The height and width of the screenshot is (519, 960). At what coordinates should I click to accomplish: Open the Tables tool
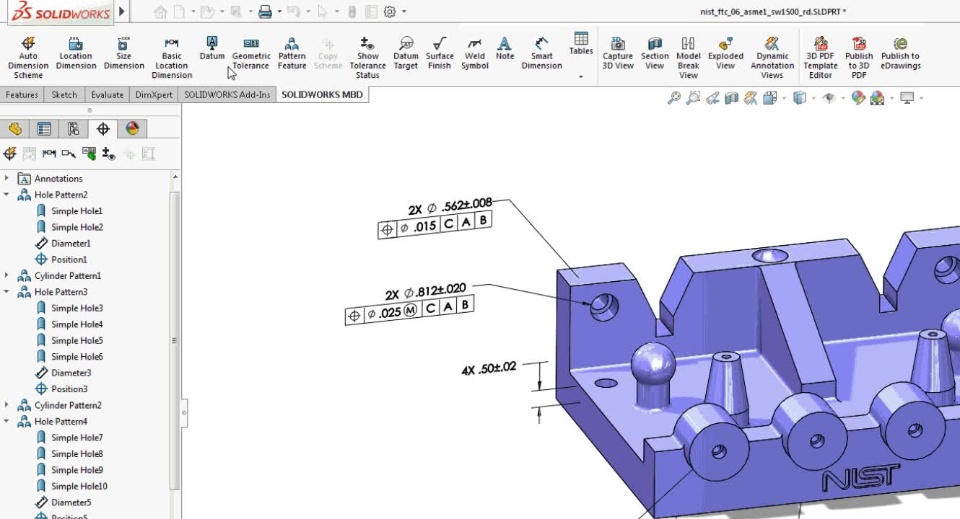tap(581, 43)
